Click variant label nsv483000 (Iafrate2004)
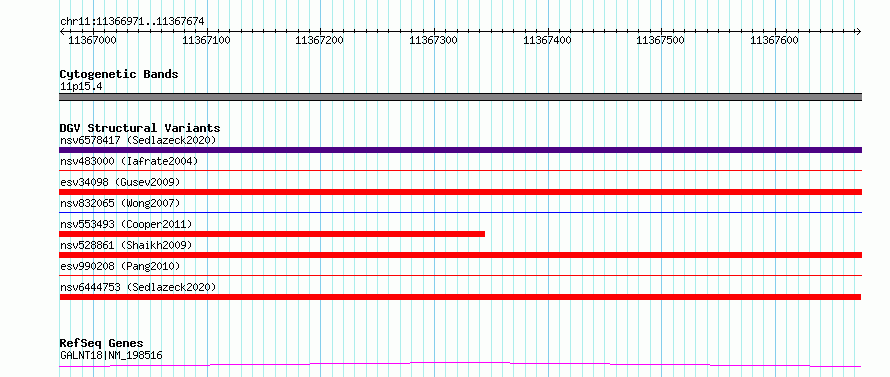 129,161
